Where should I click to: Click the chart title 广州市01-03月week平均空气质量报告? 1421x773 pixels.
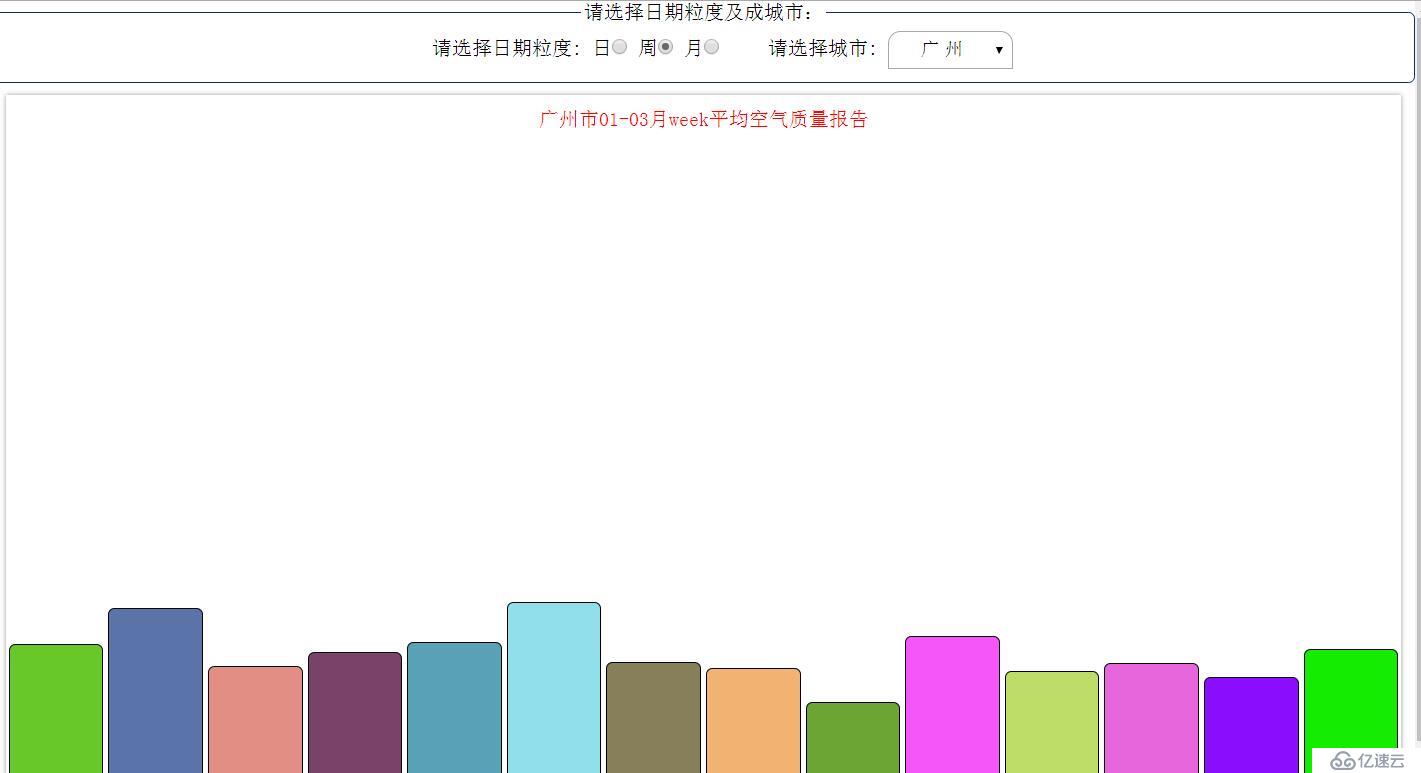coord(703,119)
